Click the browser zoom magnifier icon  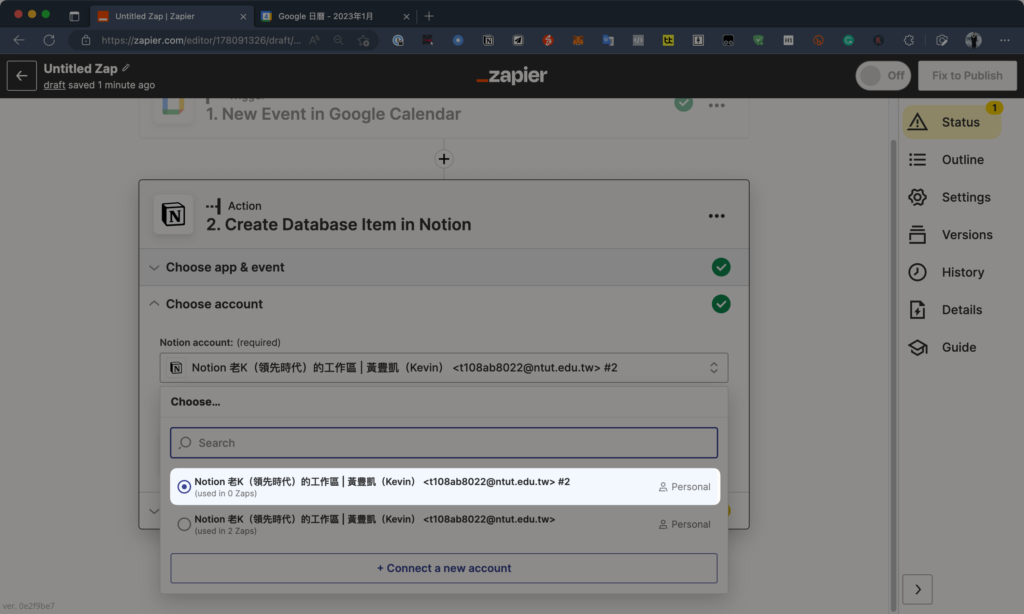[338, 40]
